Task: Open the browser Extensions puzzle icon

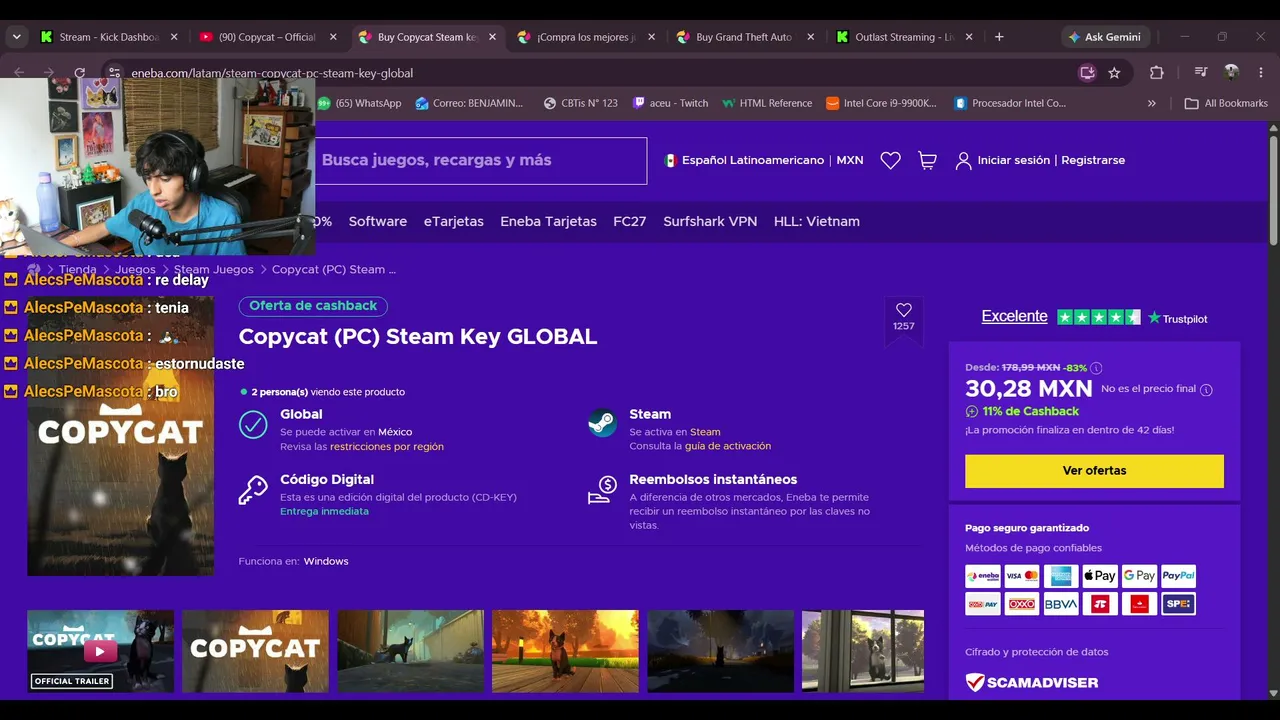Action: pyautogui.click(x=1157, y=73)
